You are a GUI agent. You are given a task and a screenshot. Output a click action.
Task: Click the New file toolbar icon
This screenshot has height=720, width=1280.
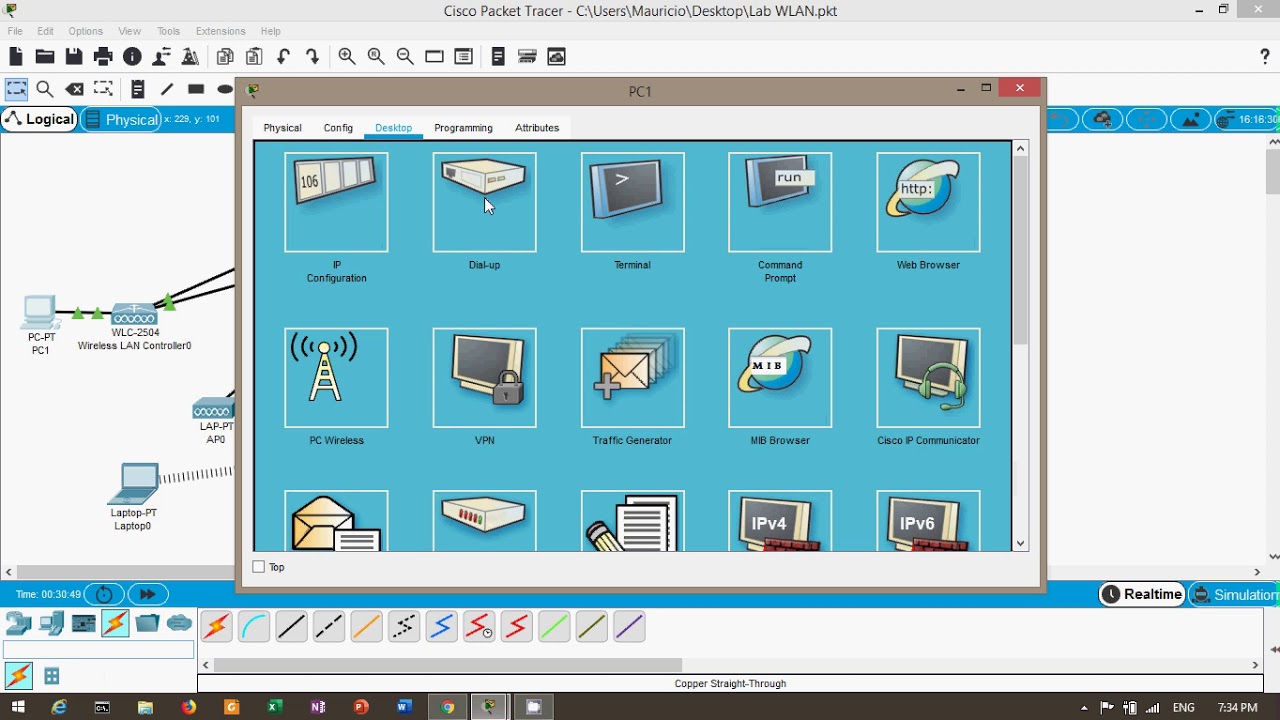click(x=16, y=57)
